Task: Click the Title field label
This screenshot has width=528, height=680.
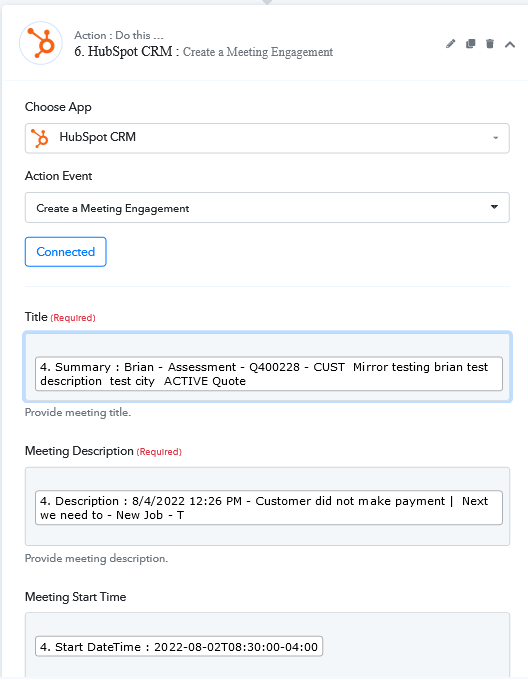Action: [36, 317]
